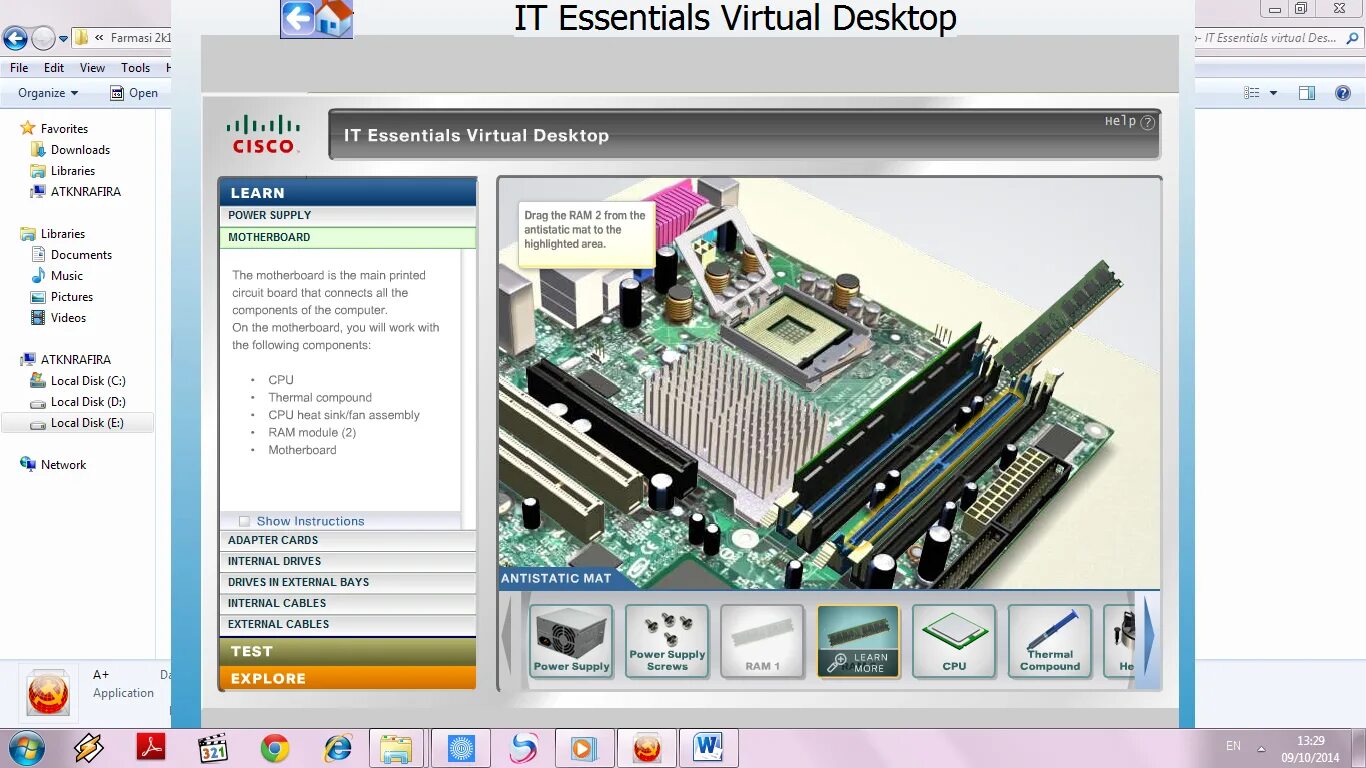Expand the Internal Drives lesson

347,561
